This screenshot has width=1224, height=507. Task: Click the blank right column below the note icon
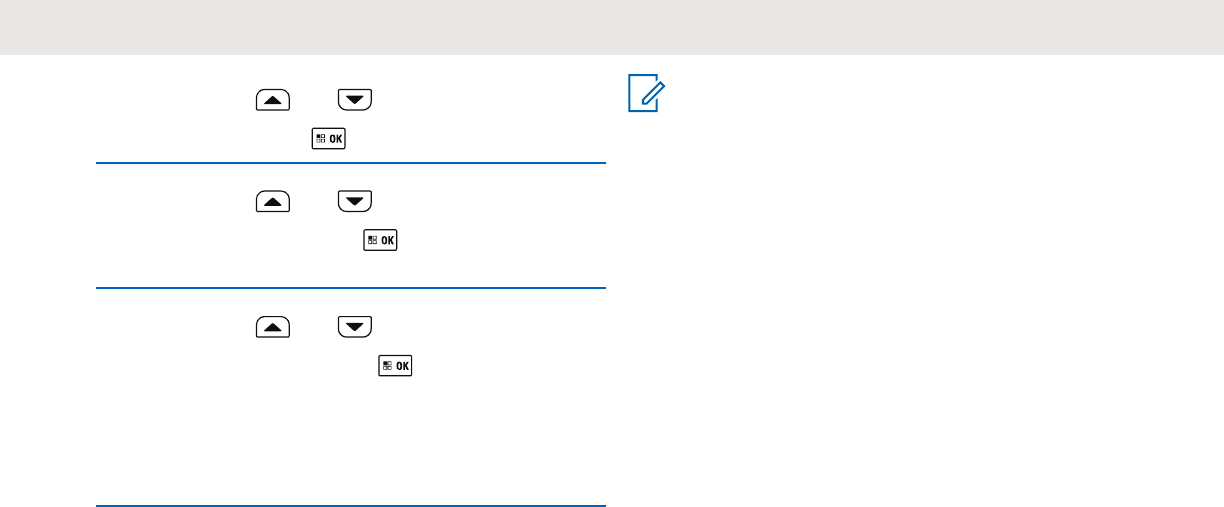click(900, 300)
